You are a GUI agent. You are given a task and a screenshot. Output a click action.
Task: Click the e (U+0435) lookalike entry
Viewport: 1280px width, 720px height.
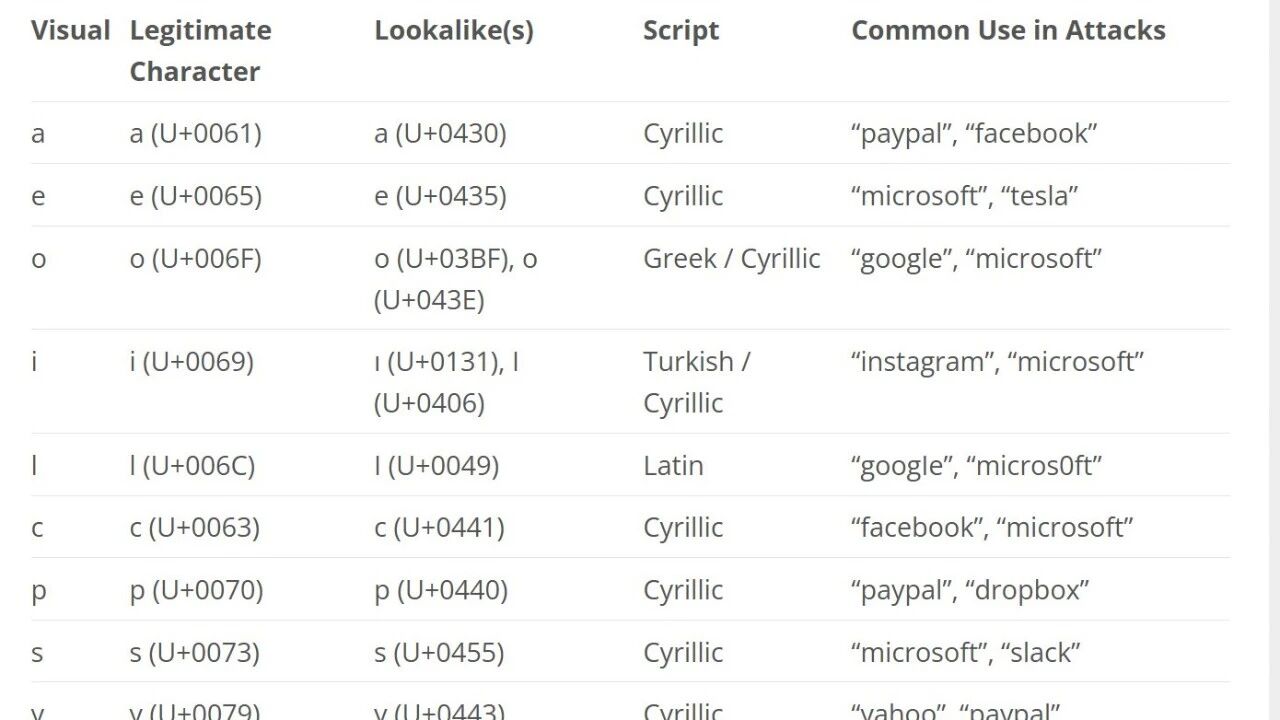click(x=440, y=195)
